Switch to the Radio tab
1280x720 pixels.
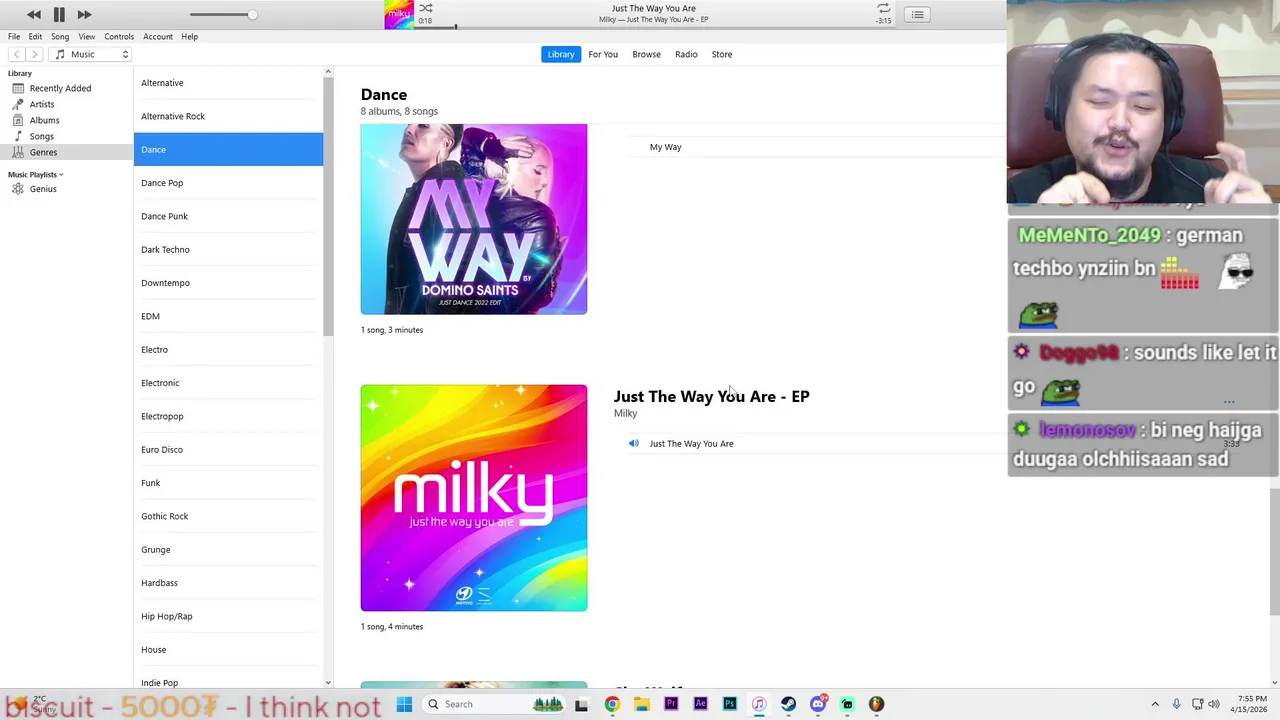coord(686,54)
